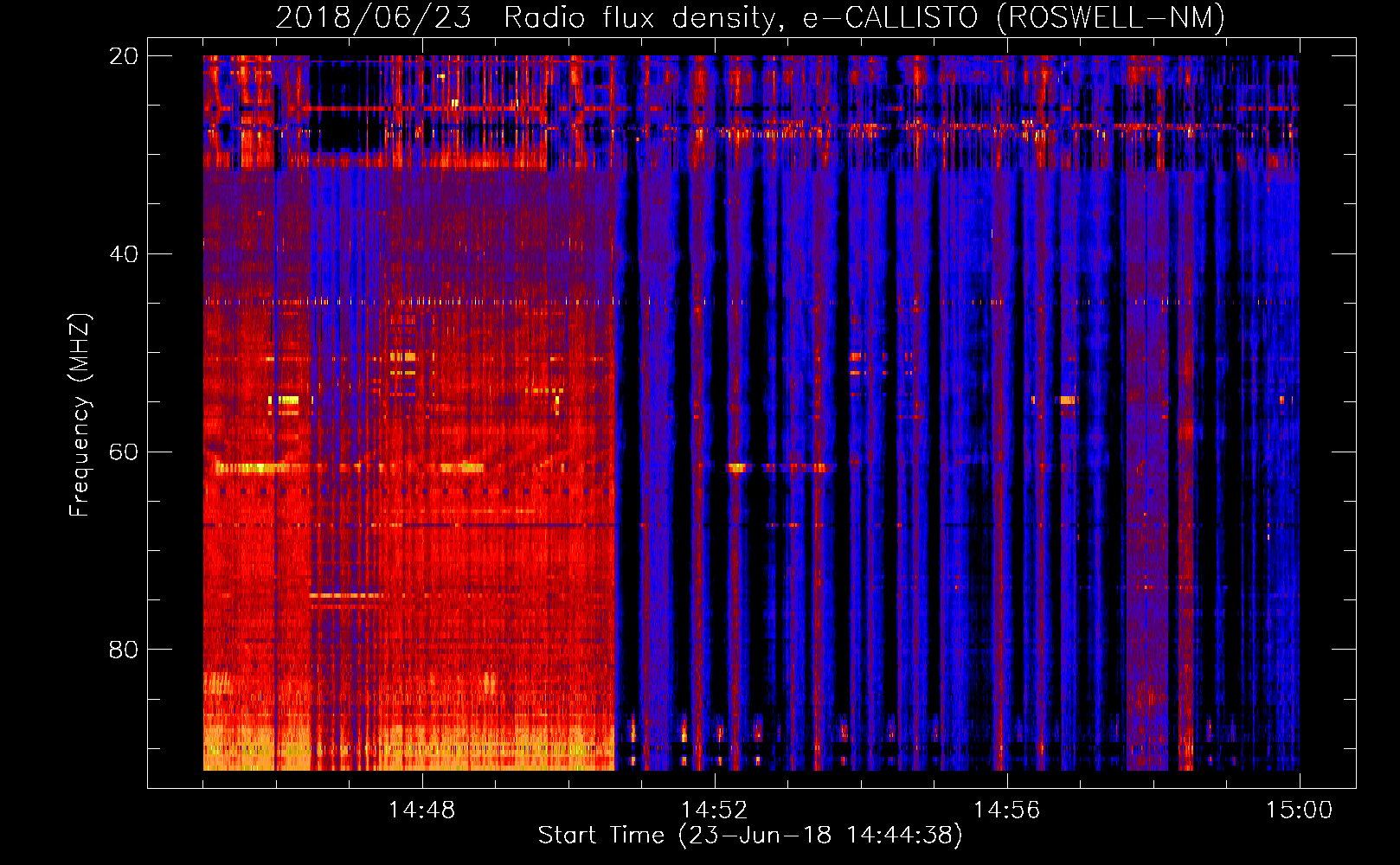Click the "Frequency (MHZ)" vertical axis label

tap(80, 414)
